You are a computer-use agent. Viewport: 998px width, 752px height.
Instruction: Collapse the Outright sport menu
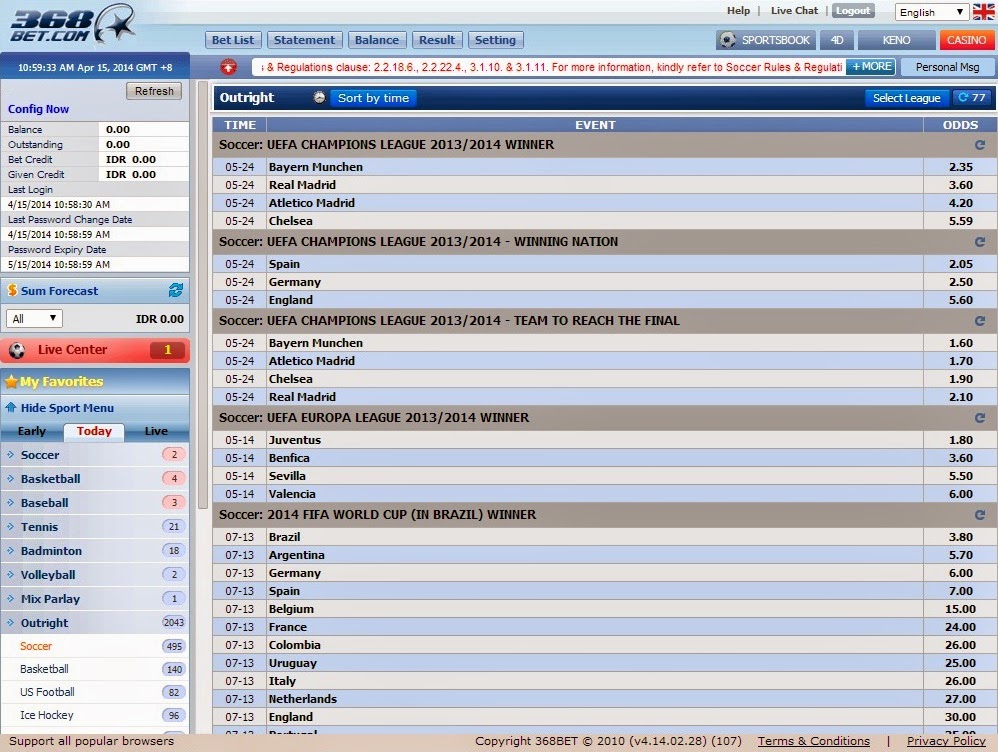[x=95, y=623]
